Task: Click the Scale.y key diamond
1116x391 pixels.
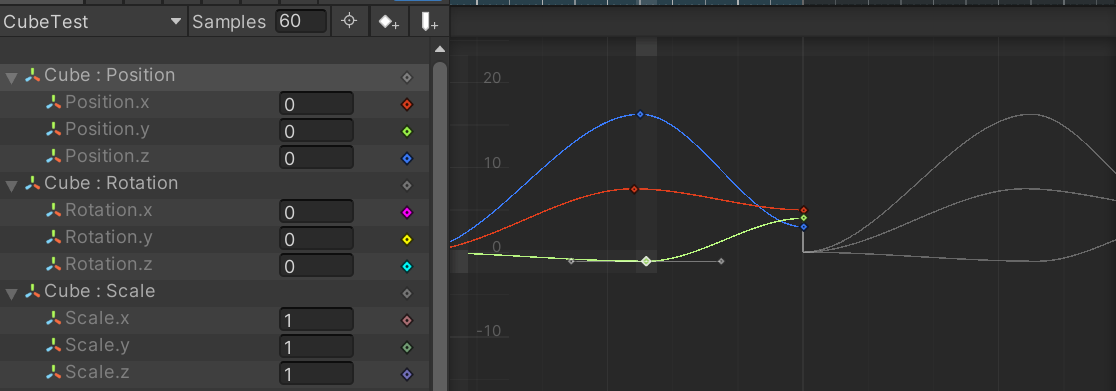Action: point(406,348)
